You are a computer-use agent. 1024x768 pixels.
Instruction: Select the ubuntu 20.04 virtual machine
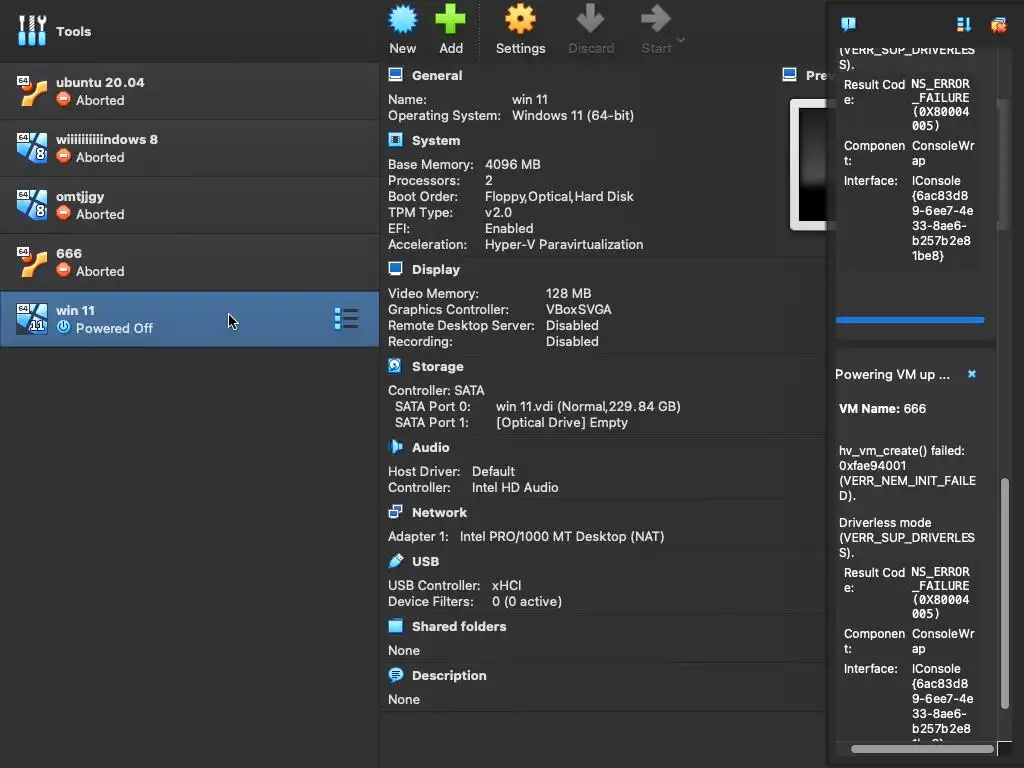pos(189,91)
